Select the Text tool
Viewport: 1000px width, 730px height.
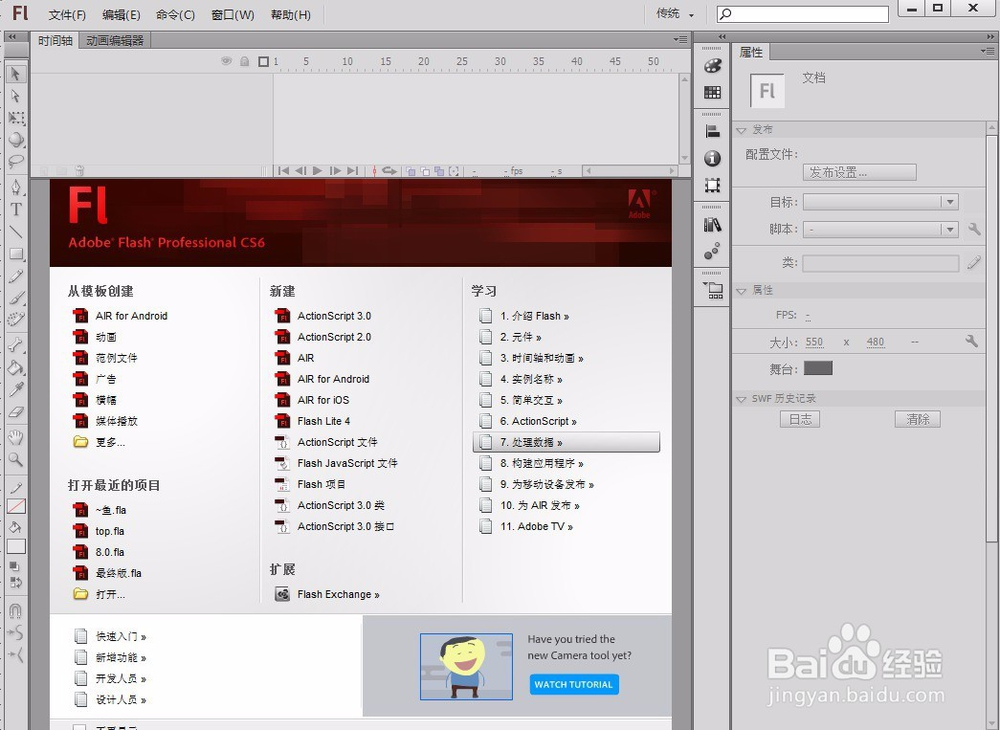pos(16,209)
